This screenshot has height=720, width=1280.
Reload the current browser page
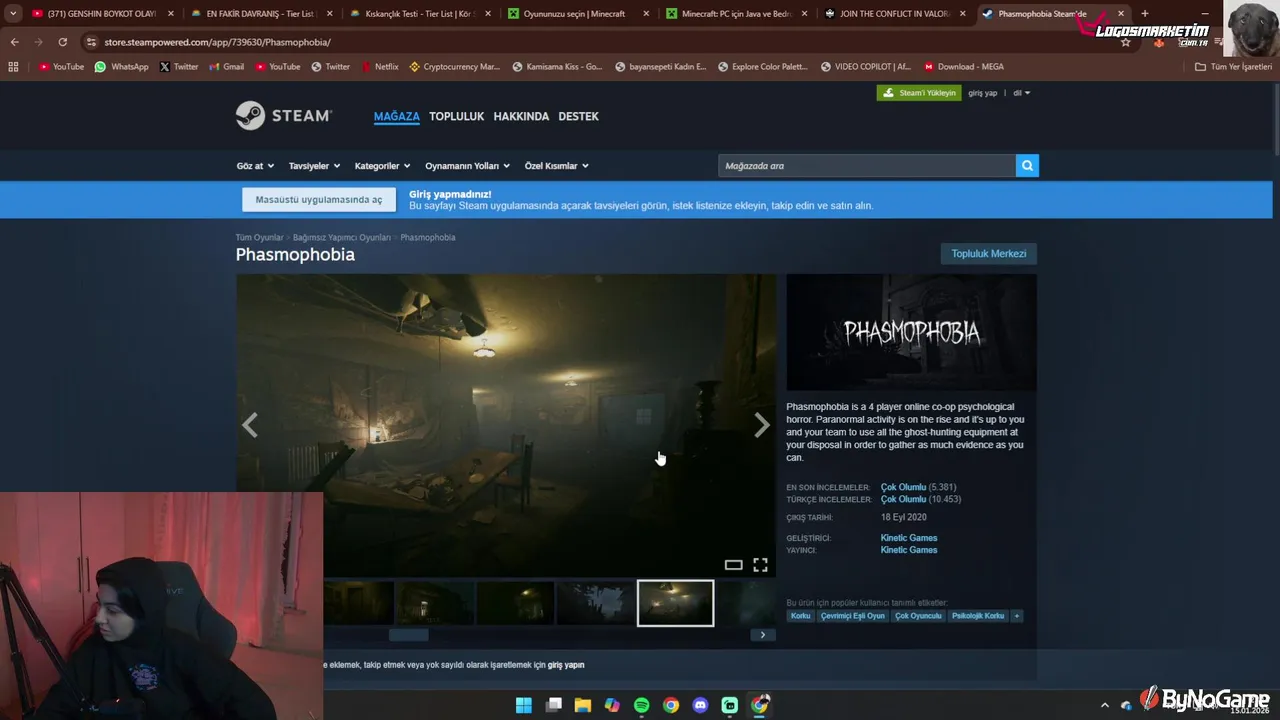(62, 42)
